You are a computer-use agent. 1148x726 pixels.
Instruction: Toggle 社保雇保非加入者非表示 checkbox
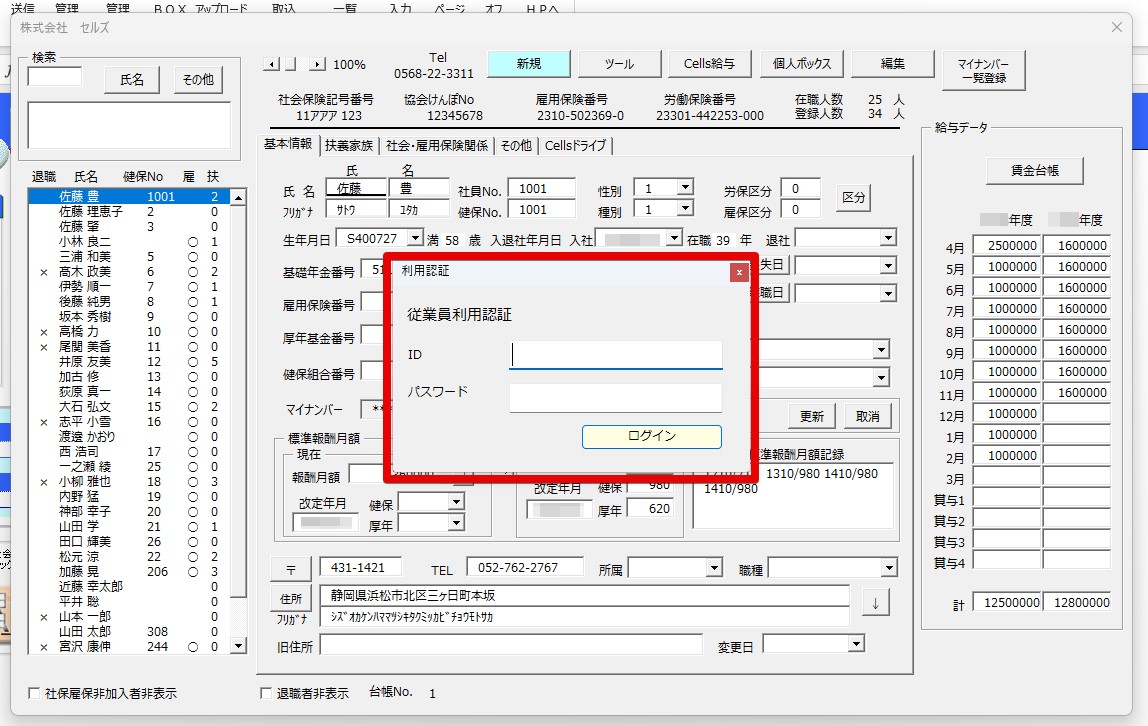34,692
